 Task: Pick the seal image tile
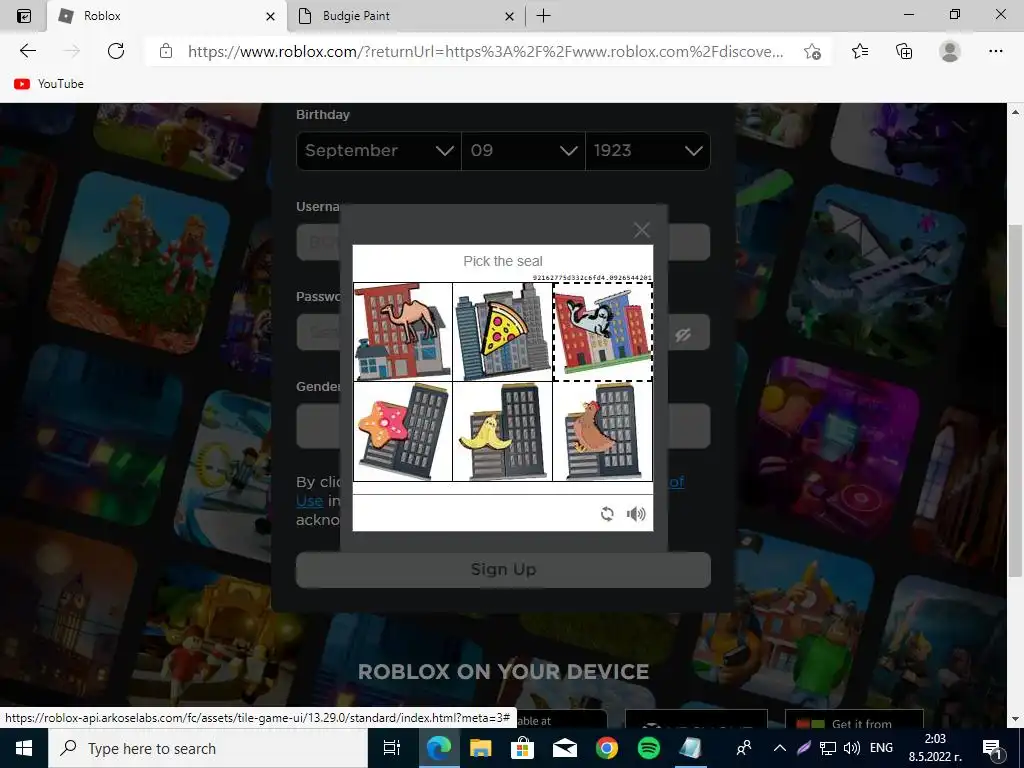[603, 332]
